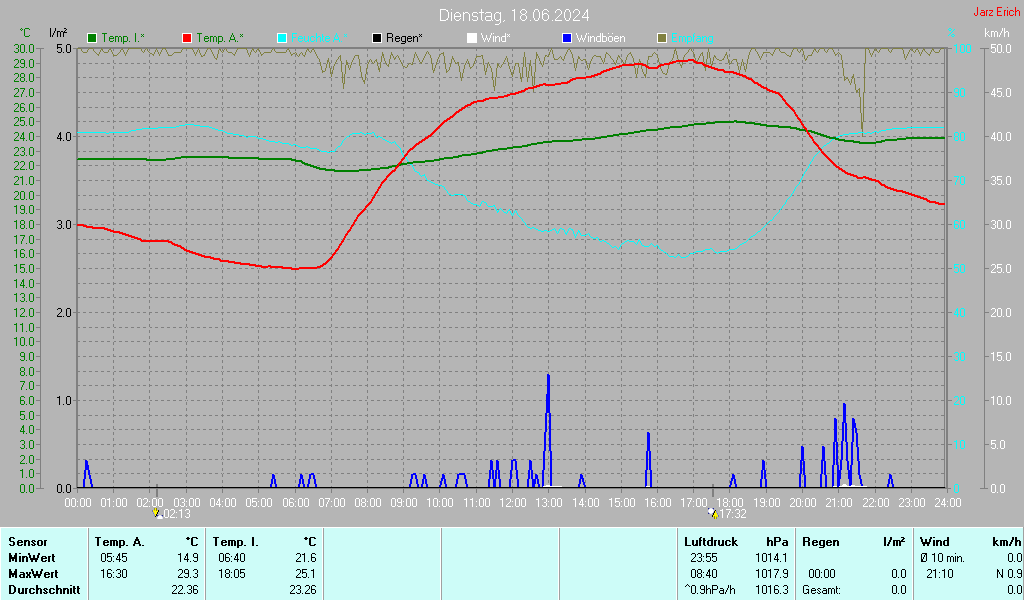Click the olive Empfang legend swatch
The image size is (1024, 600).
tap(662, 39)
